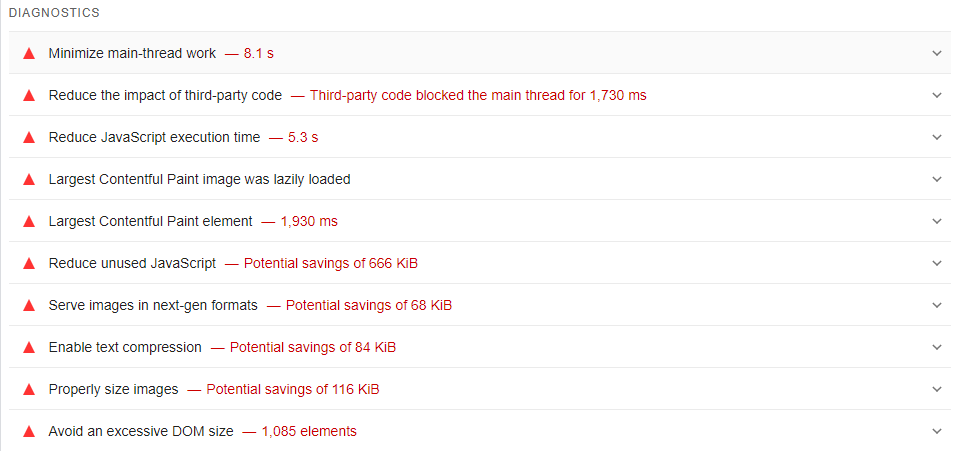Click the red triangle for Avoid an excessive DOM size

click(x=29, y=431)
